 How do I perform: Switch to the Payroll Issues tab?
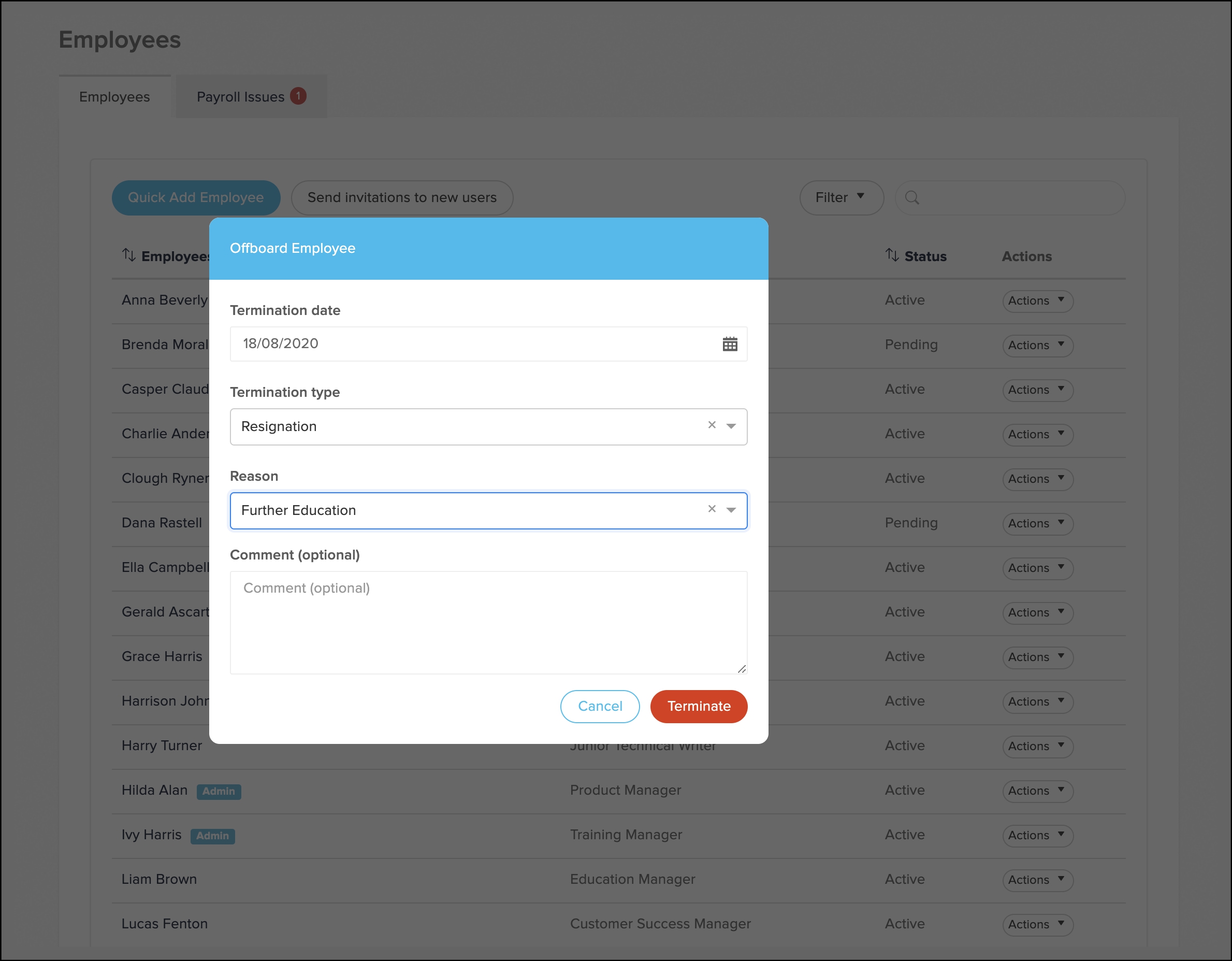coord(241,97)
